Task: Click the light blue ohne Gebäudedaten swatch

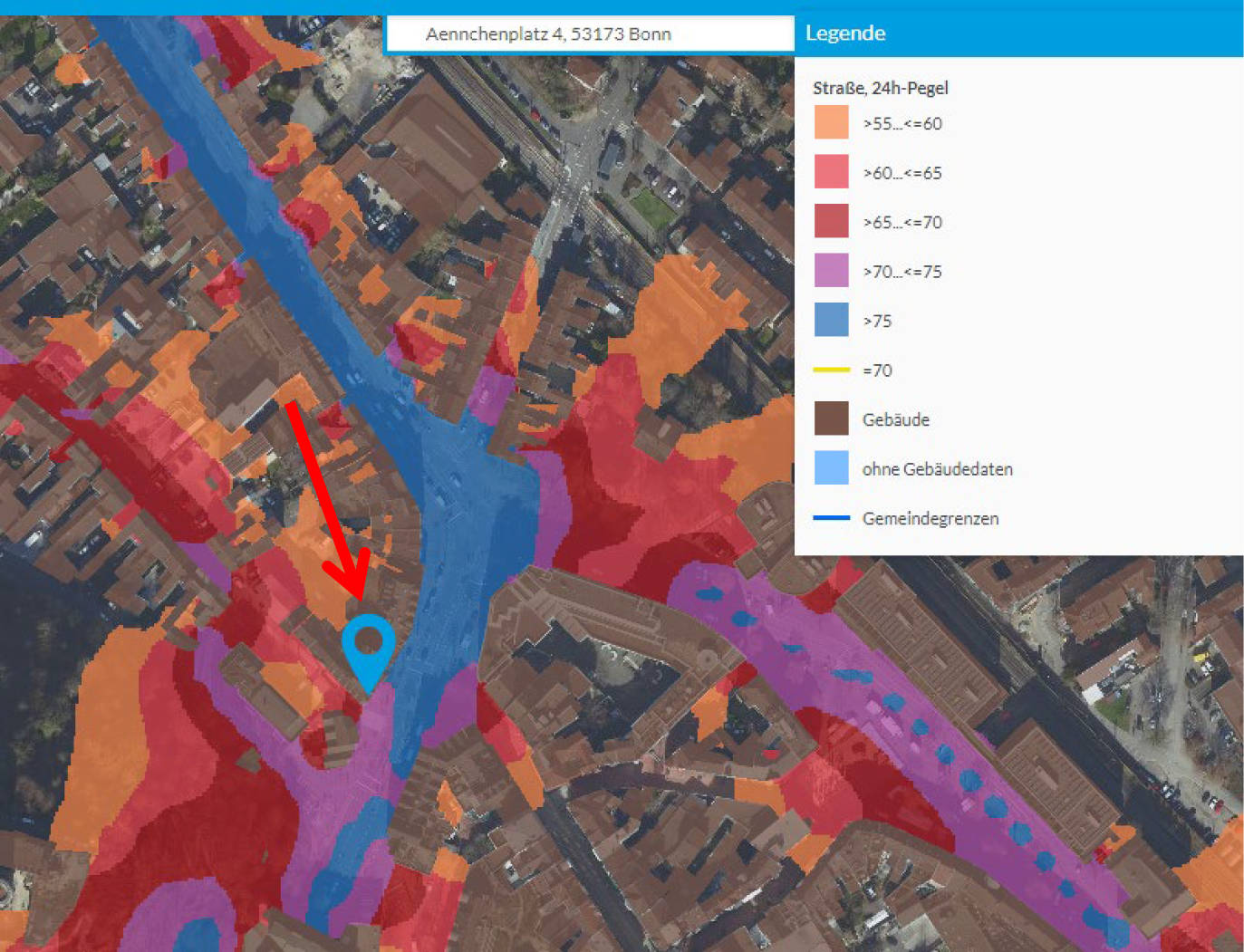Action: click(x=831, y=468)
